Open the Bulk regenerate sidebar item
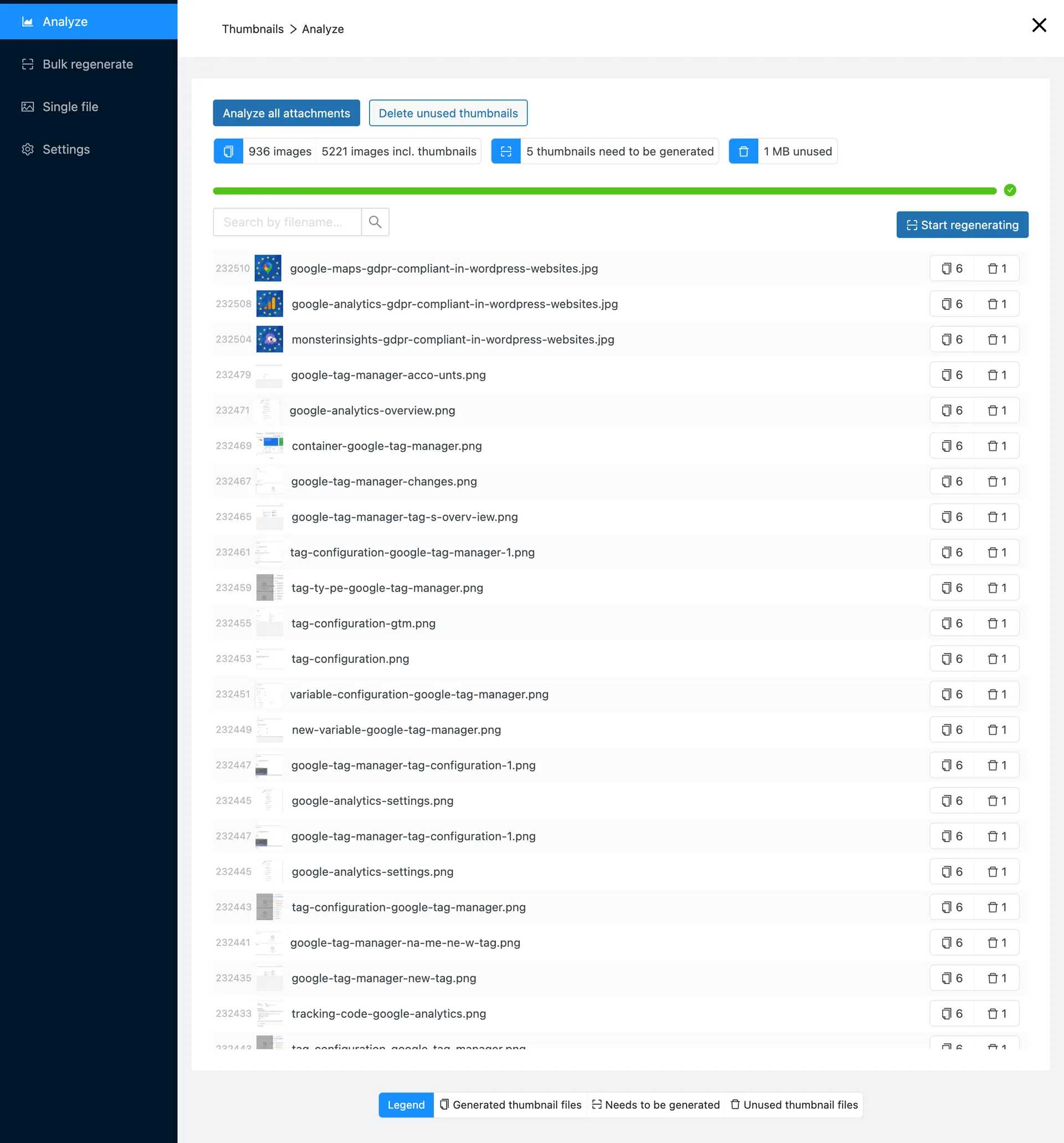 click(x=89, y=64)
